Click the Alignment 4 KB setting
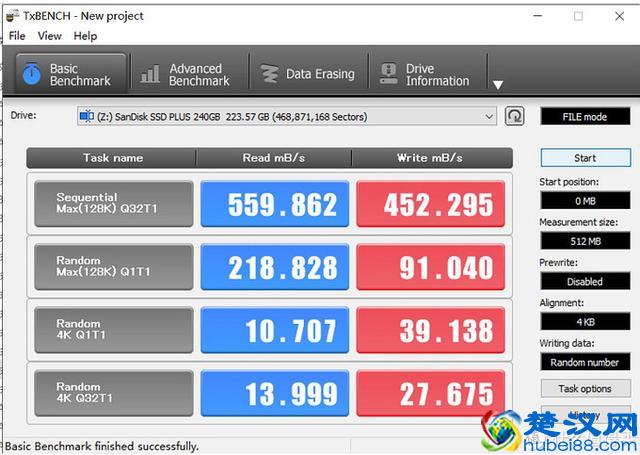Screen dimensions: 640x455 (x=585, y=322)
